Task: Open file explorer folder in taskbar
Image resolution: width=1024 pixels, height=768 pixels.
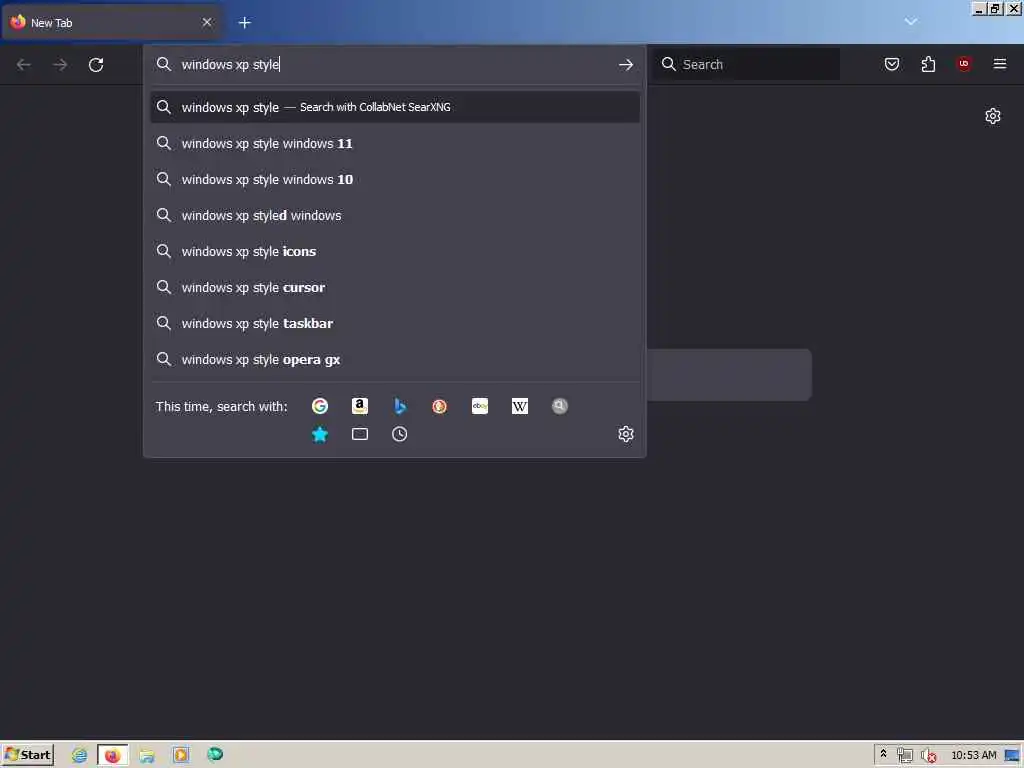Action: [147, 755]
